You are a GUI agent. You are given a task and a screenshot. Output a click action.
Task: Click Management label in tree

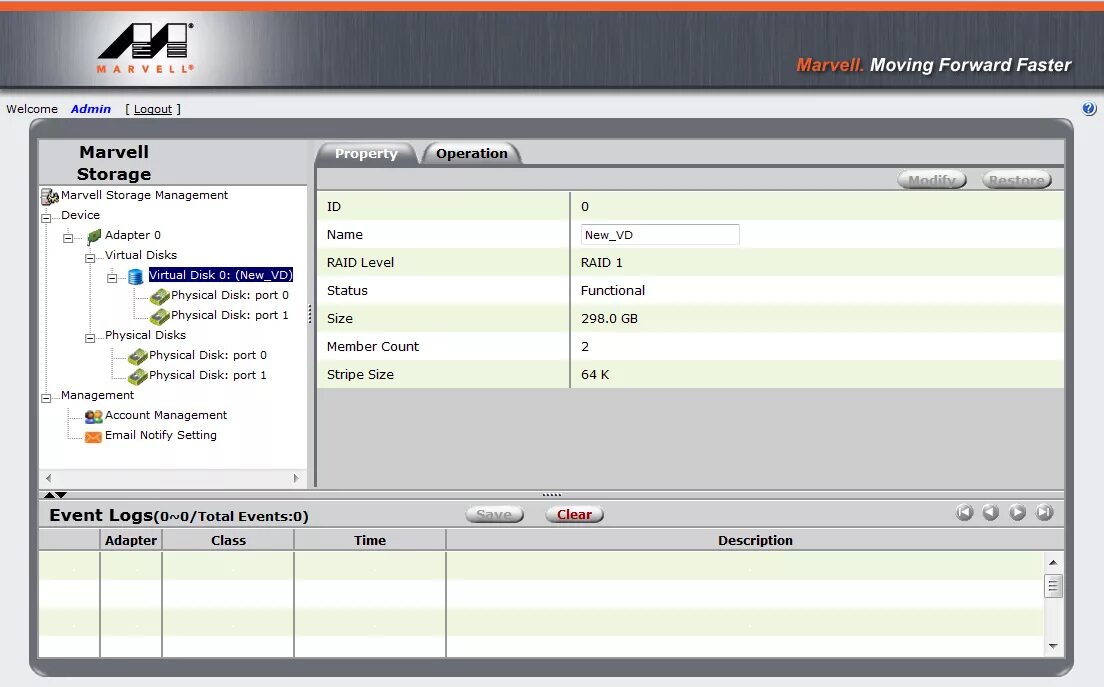(97, 395)
